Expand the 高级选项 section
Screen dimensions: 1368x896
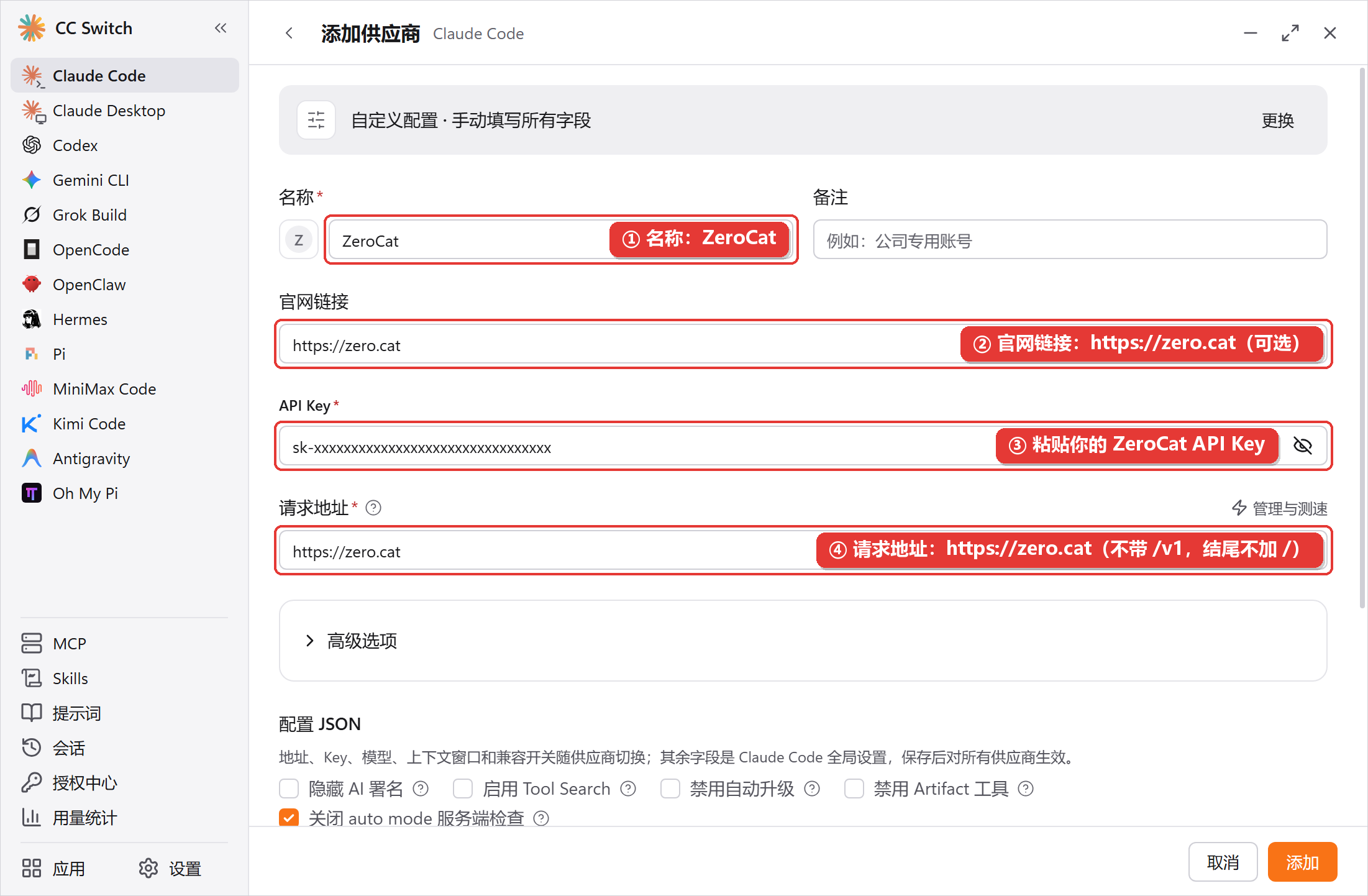[803, 641]
